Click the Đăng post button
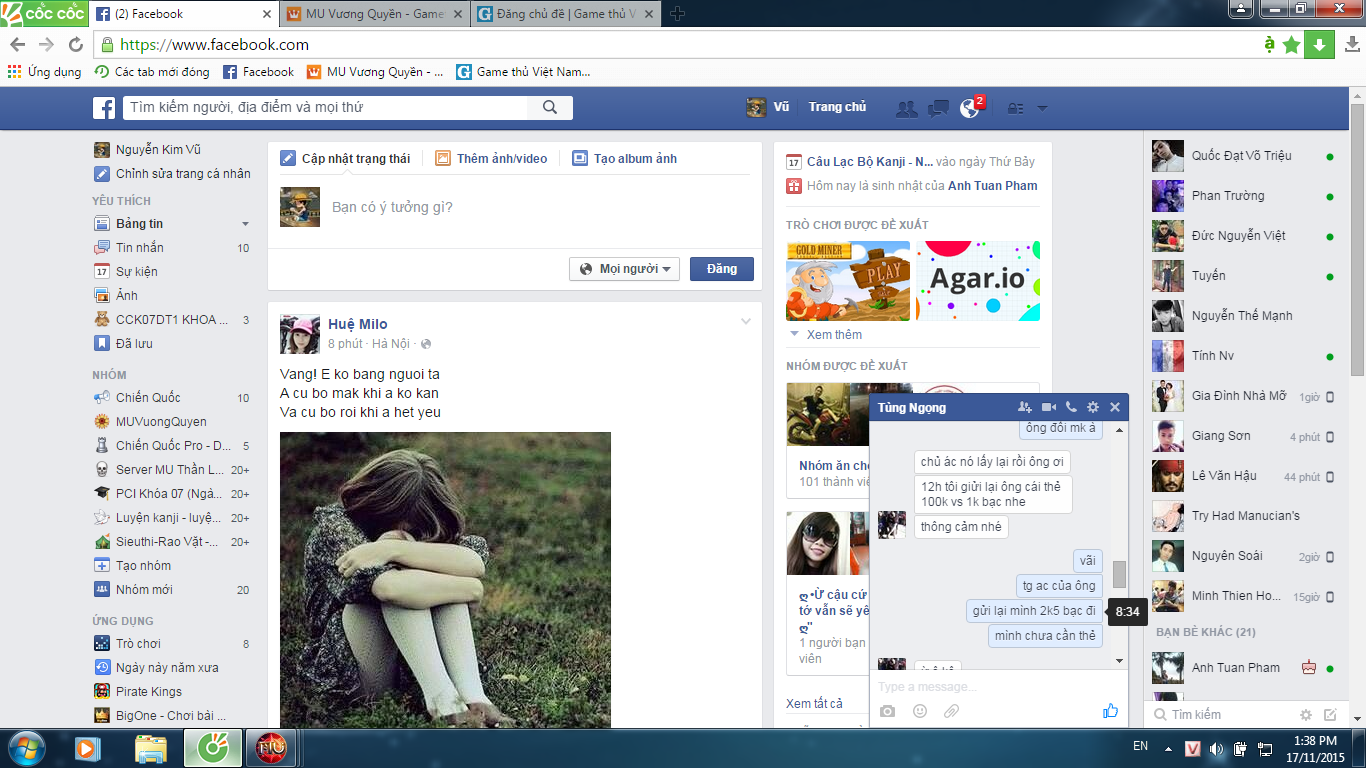This screenshot has width=1366, height=768. 721,269
